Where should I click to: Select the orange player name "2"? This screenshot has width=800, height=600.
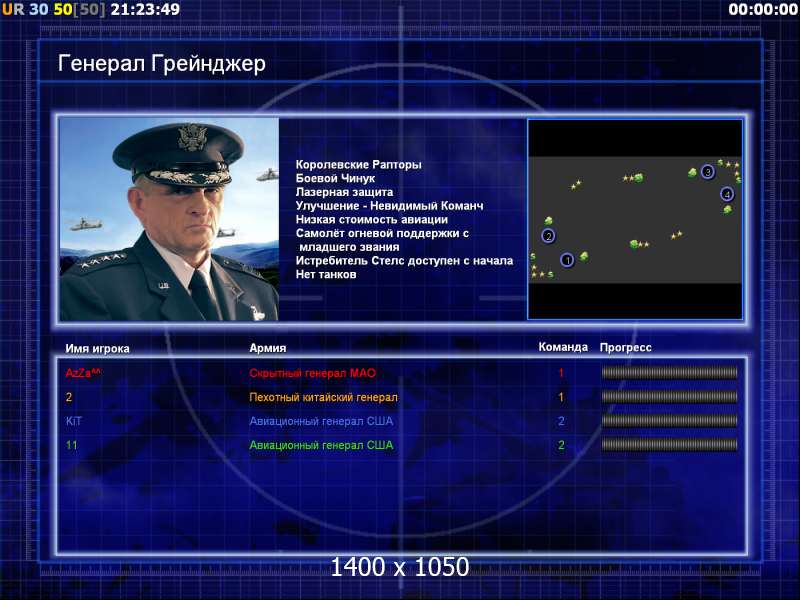point(69,397)
